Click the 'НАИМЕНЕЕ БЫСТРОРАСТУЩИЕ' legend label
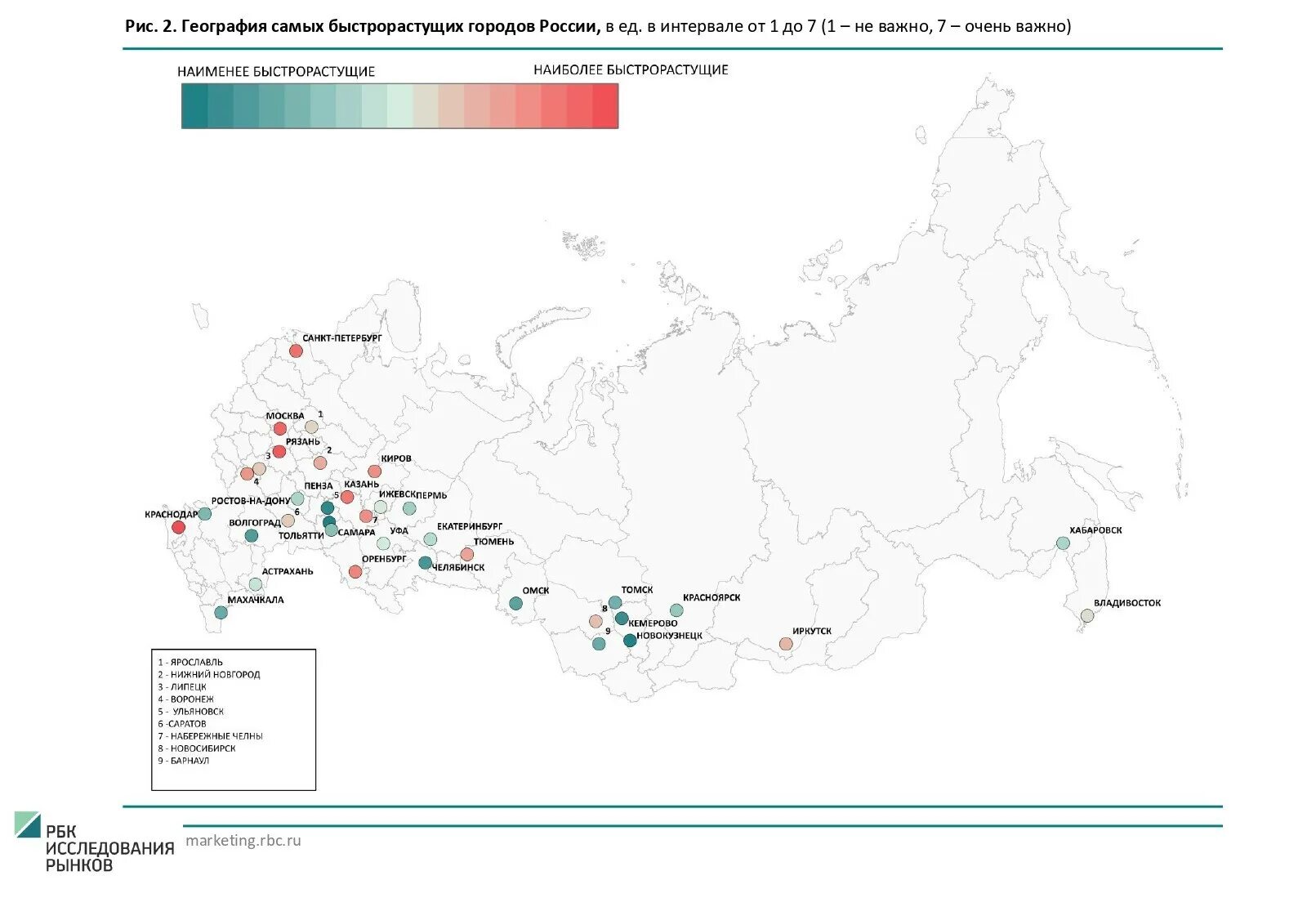The image size is (1316, 898). click(x=276, y=72)
